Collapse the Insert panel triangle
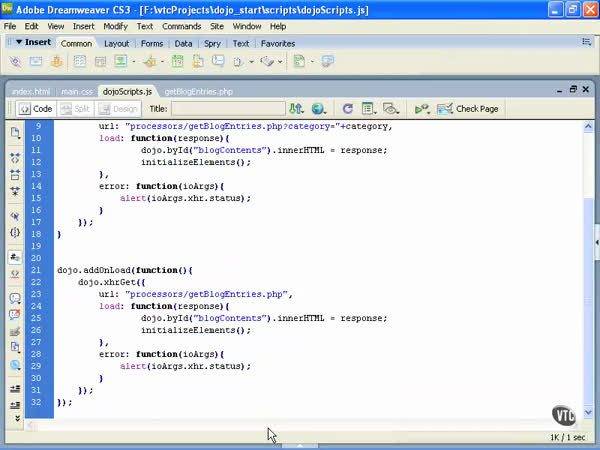600x450 pixels. (x=18, y=43)
